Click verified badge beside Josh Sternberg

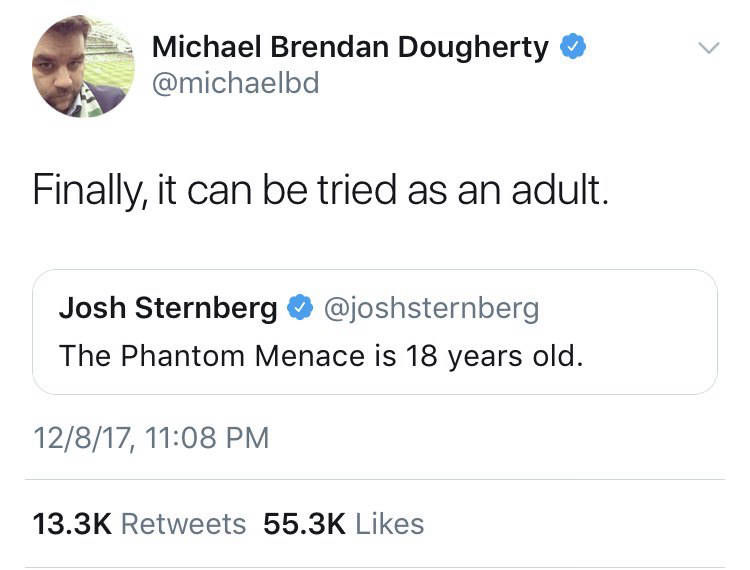(301, 309)
